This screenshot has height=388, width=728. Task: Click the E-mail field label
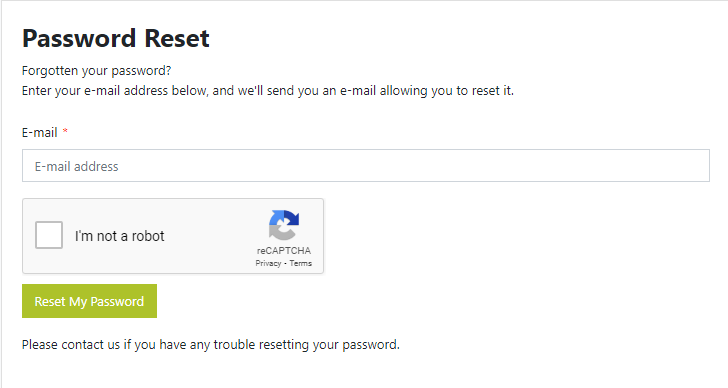pos(39,133)
